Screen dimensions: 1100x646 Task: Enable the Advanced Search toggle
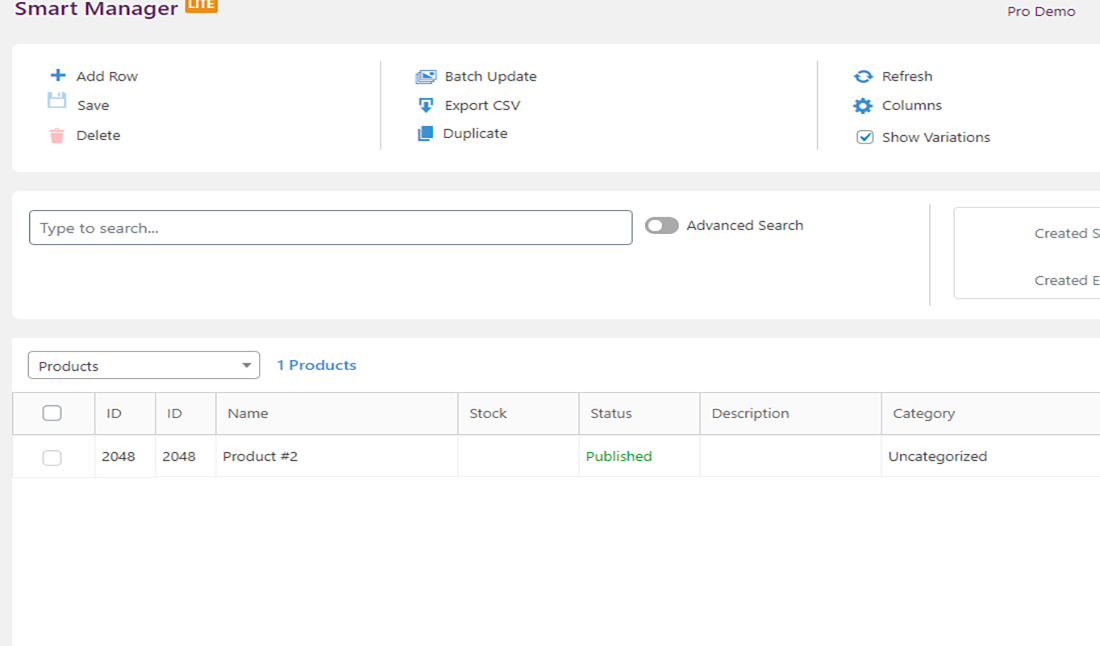[662, 226]
